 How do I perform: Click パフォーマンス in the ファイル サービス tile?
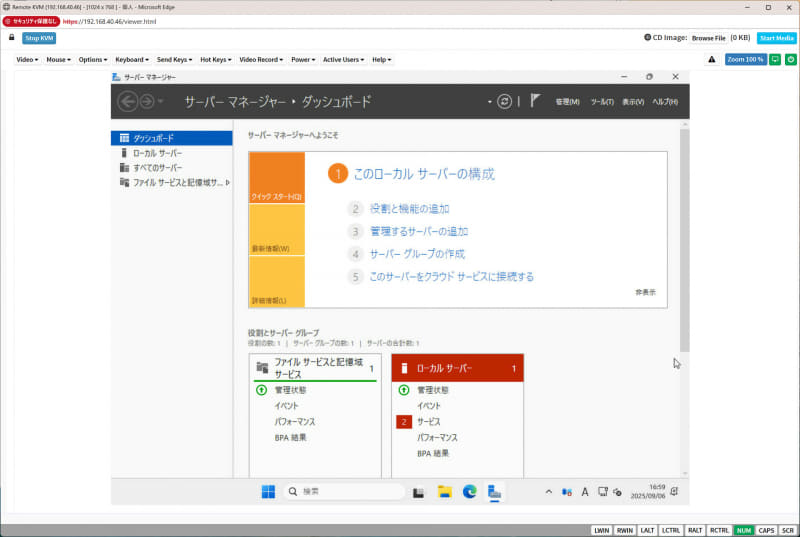(x=295, y=422)
